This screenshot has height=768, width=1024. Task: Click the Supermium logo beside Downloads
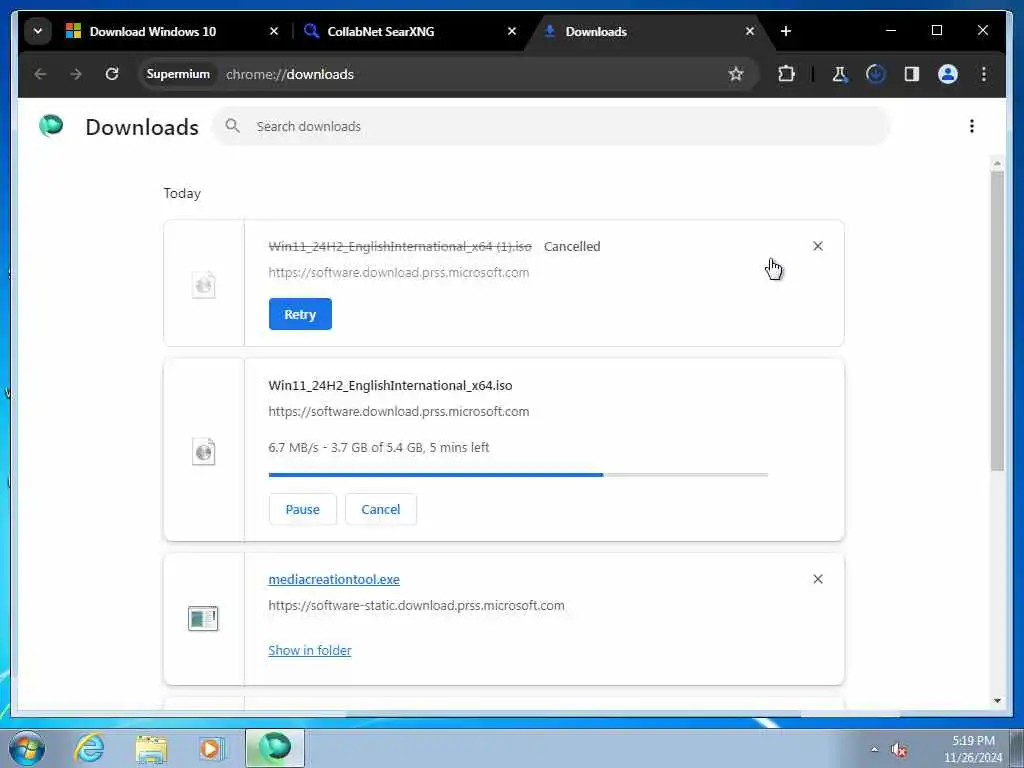click(x=51, y=125)
